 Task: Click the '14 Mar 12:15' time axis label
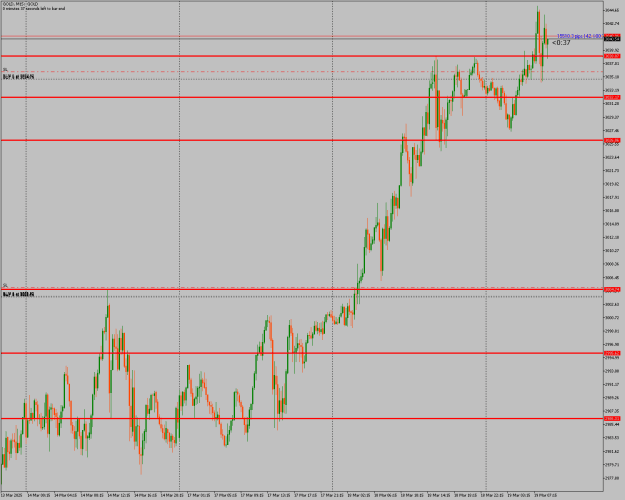tap(120, 495)
